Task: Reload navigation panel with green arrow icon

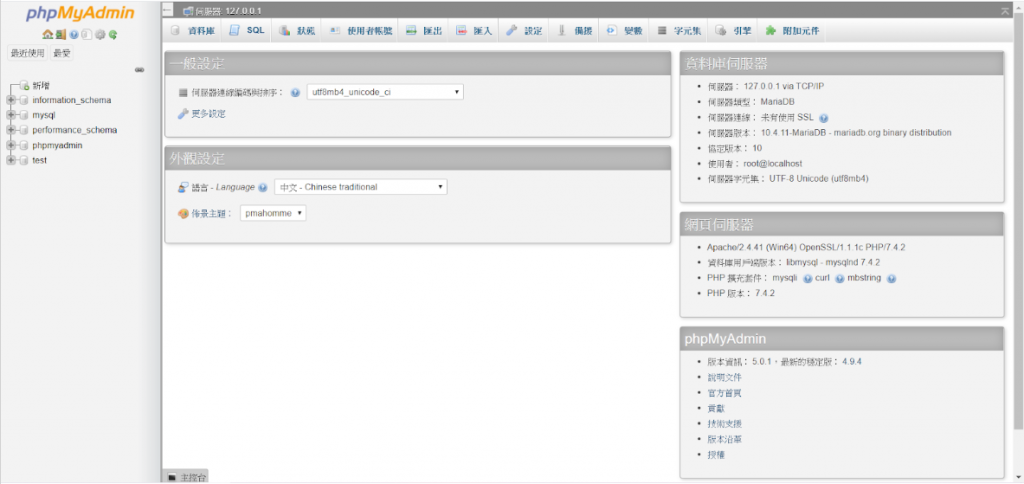Action: click(x=113, y=35)
